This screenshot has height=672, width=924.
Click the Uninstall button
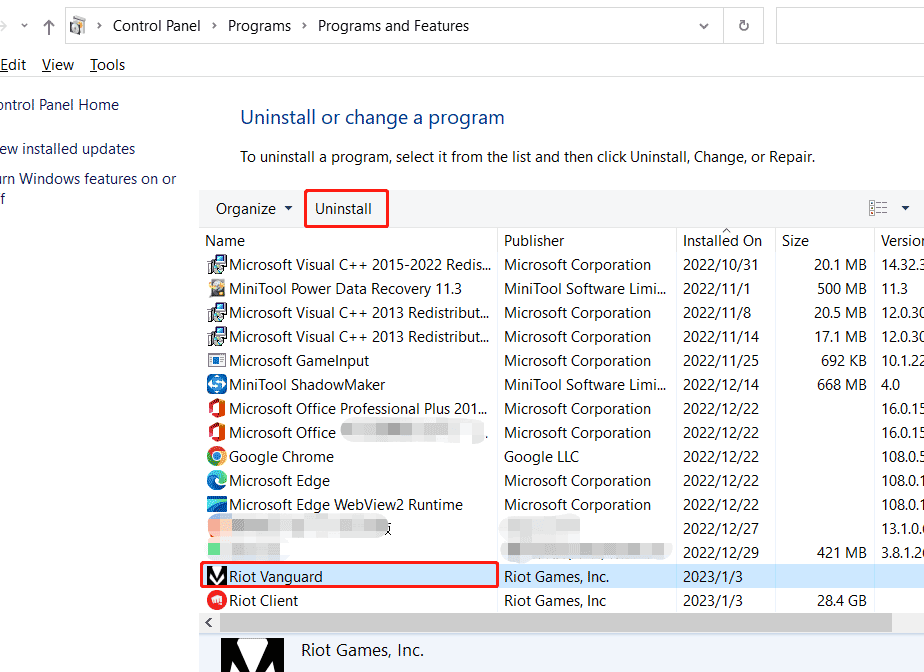(344, 208)
